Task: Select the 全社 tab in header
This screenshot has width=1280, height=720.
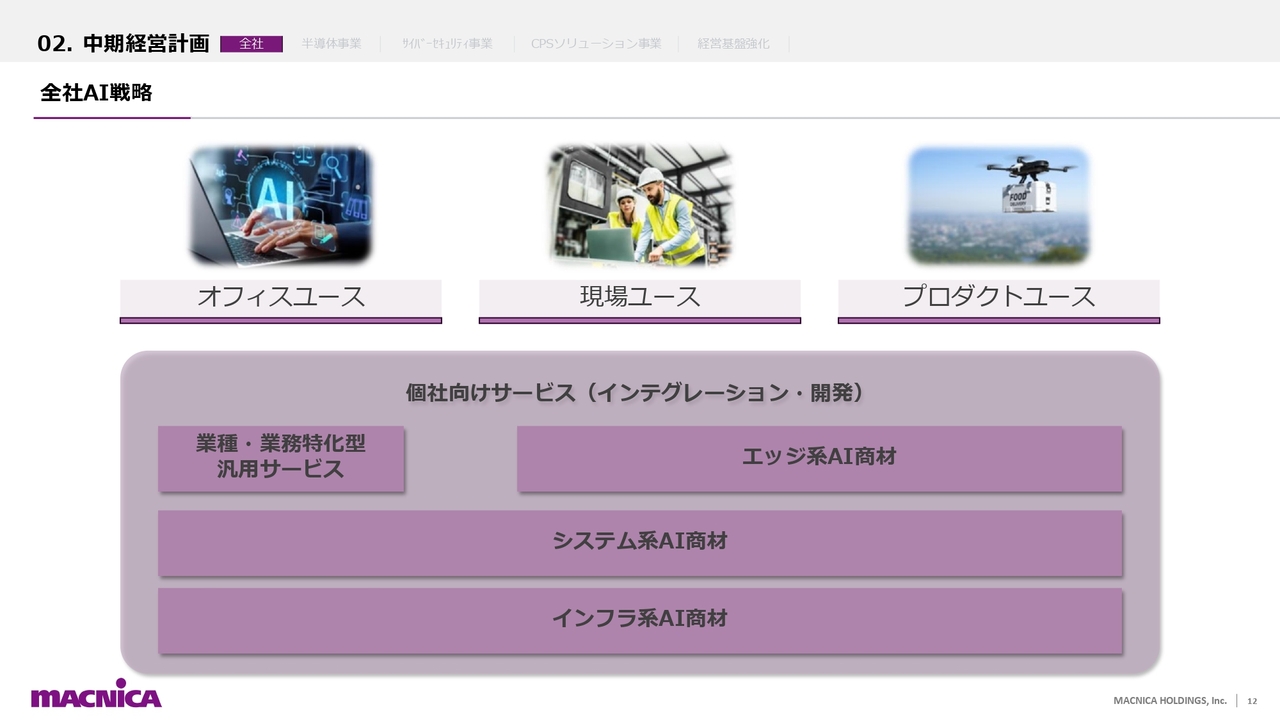Action: tap(251, 44)
